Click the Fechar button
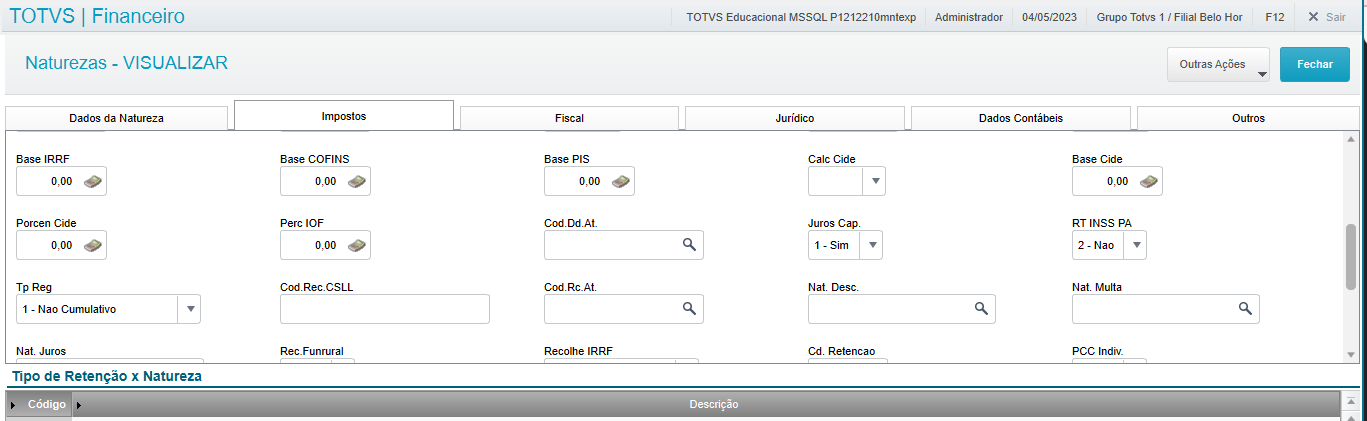The image size is (1367, 421). (1315, 64)
